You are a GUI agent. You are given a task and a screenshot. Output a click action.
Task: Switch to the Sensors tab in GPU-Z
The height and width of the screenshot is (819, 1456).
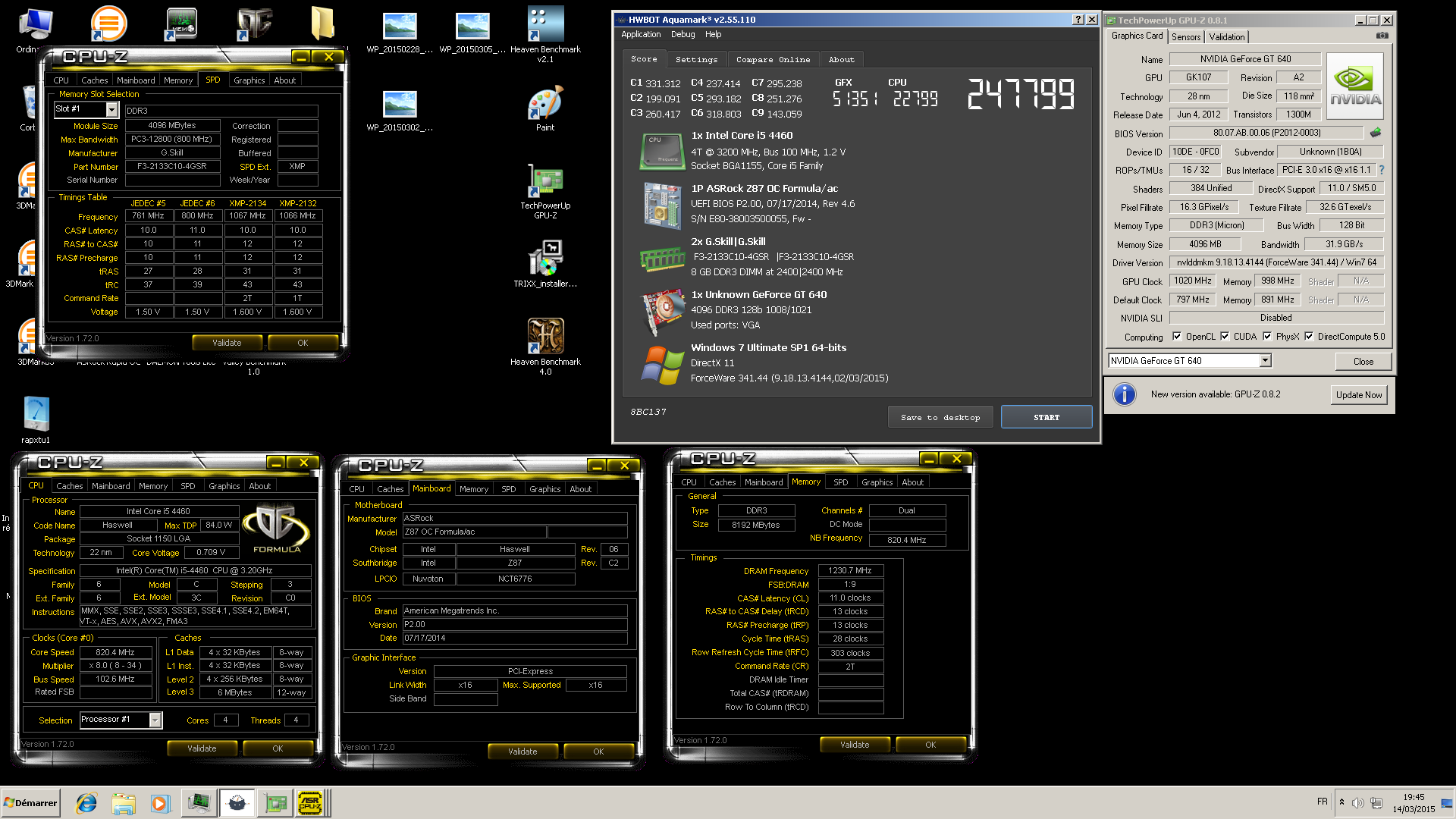1186,37
